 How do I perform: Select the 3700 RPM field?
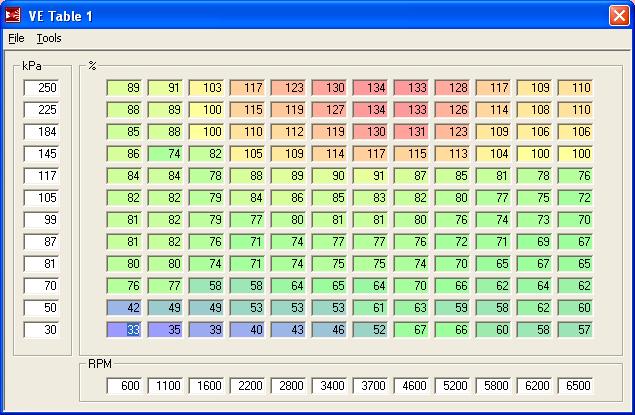372,385
